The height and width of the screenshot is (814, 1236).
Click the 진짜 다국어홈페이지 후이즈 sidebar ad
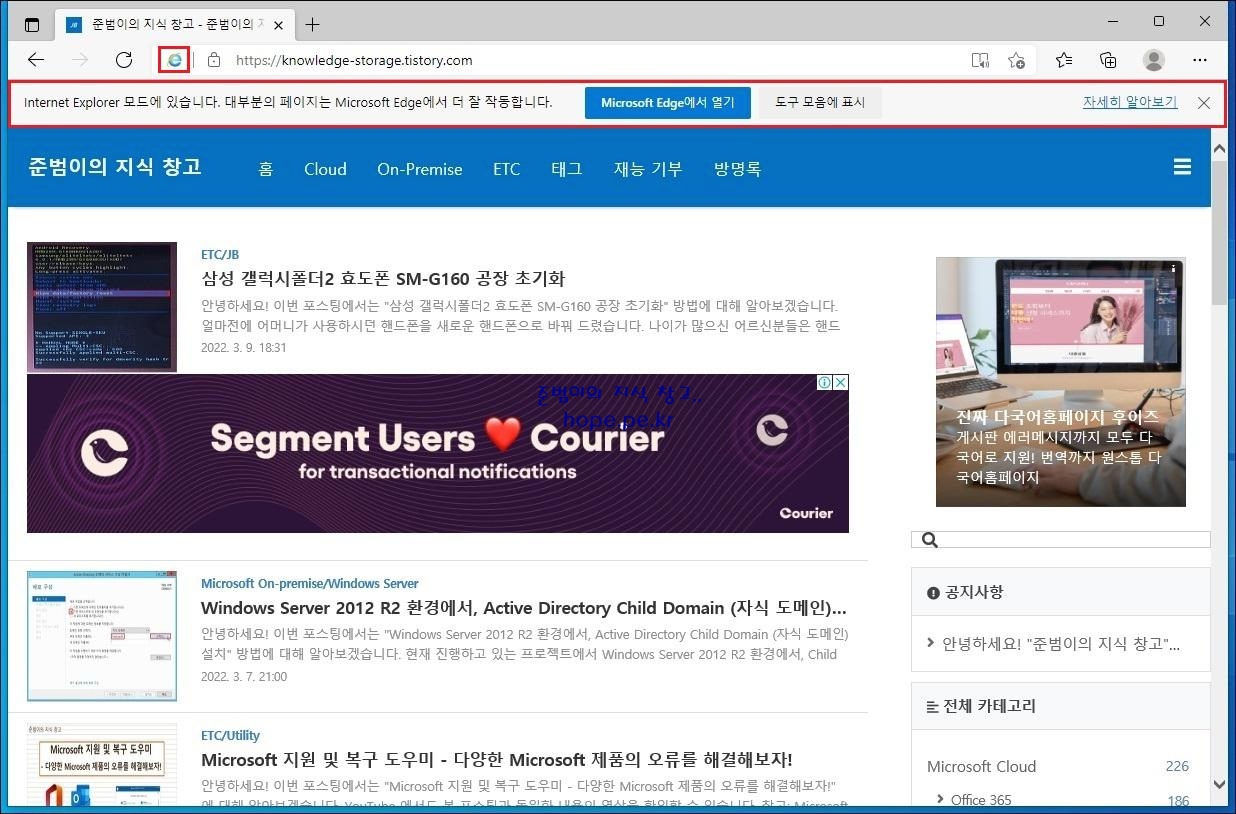(1061, 382)
